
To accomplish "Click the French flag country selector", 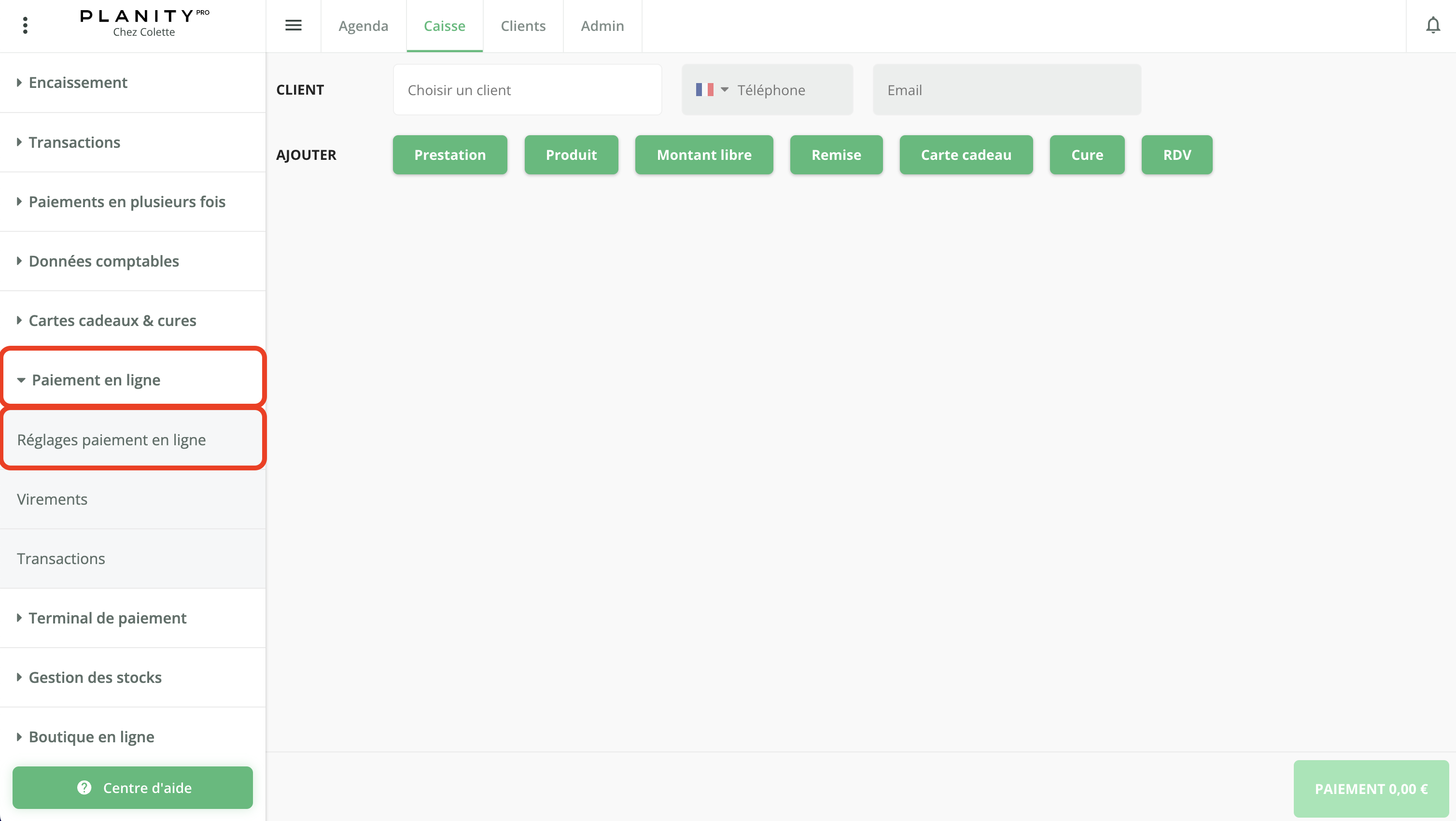I will coord(711,90).
